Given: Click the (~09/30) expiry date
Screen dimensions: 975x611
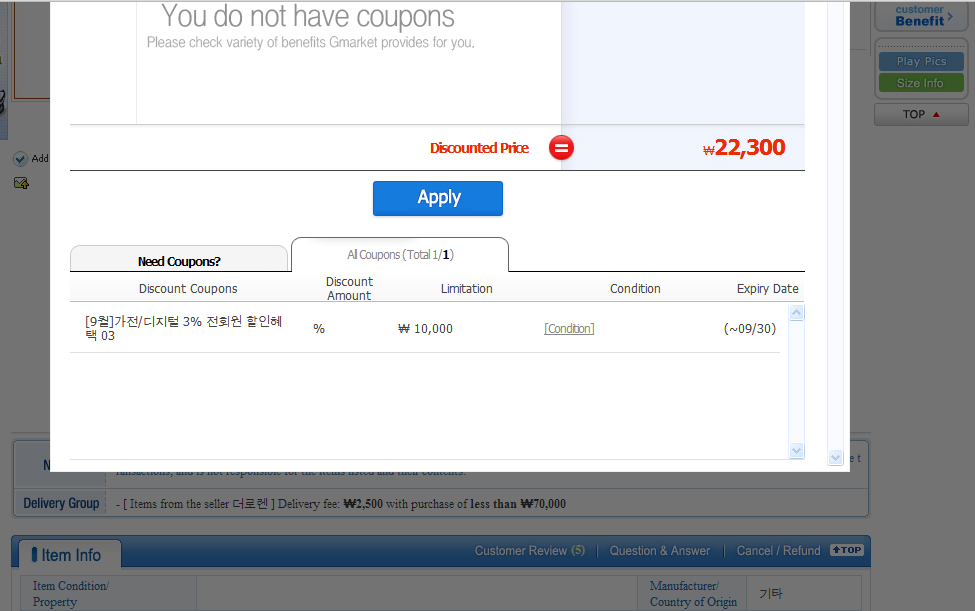Looking at the screenshot, I should click(750, 329).
